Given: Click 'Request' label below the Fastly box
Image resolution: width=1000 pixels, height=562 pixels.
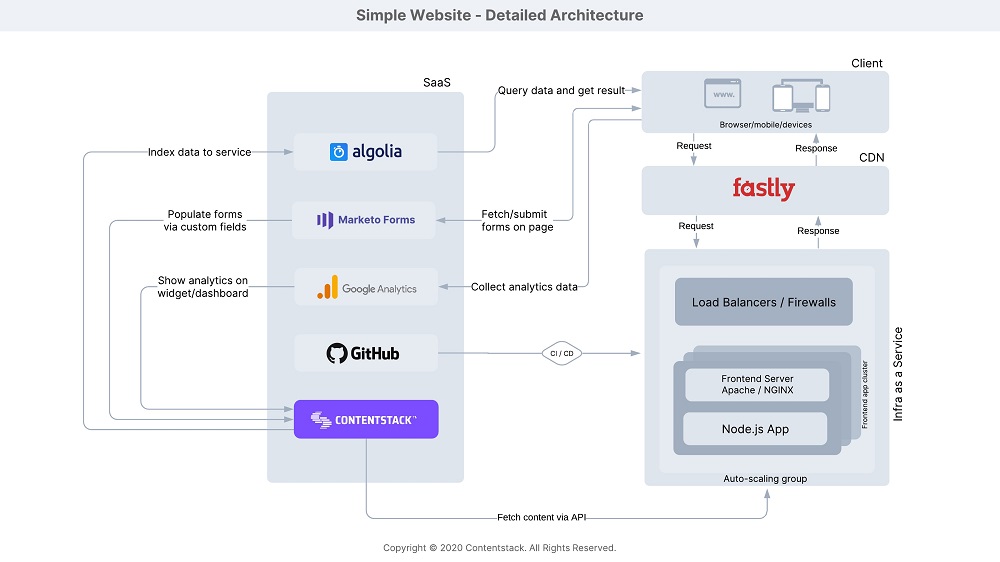Looking at the screenshot, I should pos(696,226).
